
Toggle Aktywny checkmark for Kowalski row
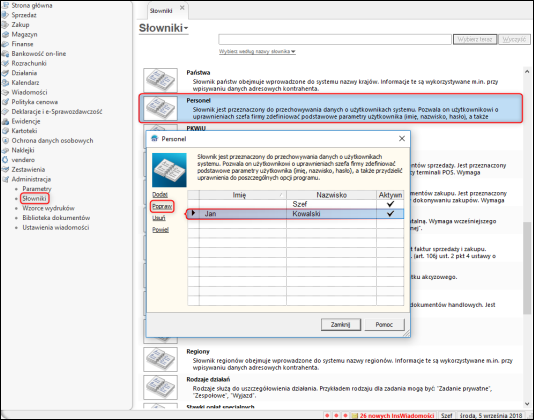coord(390,214)
